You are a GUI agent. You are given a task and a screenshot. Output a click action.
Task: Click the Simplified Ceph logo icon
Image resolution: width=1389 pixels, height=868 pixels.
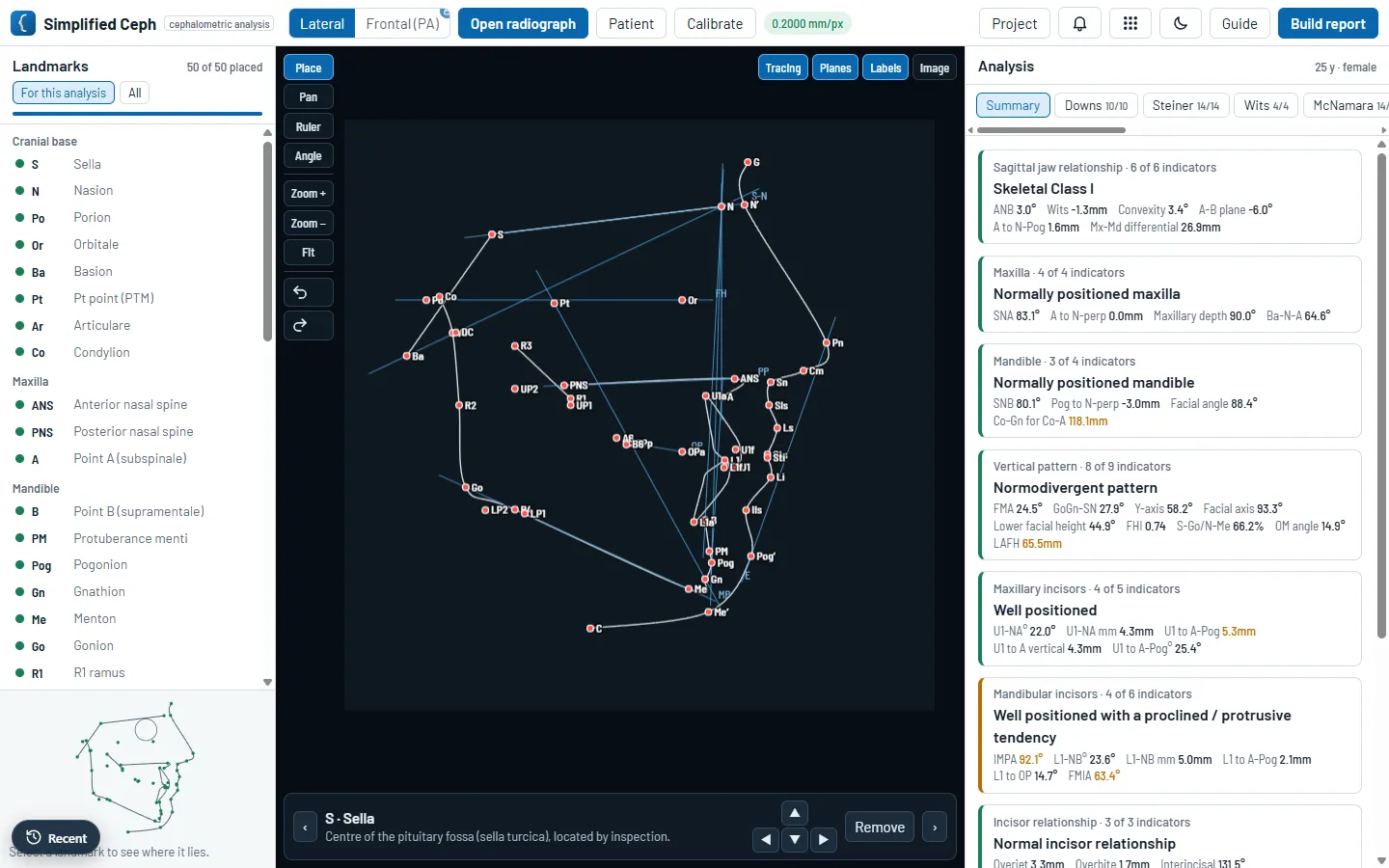pos(23,23)
